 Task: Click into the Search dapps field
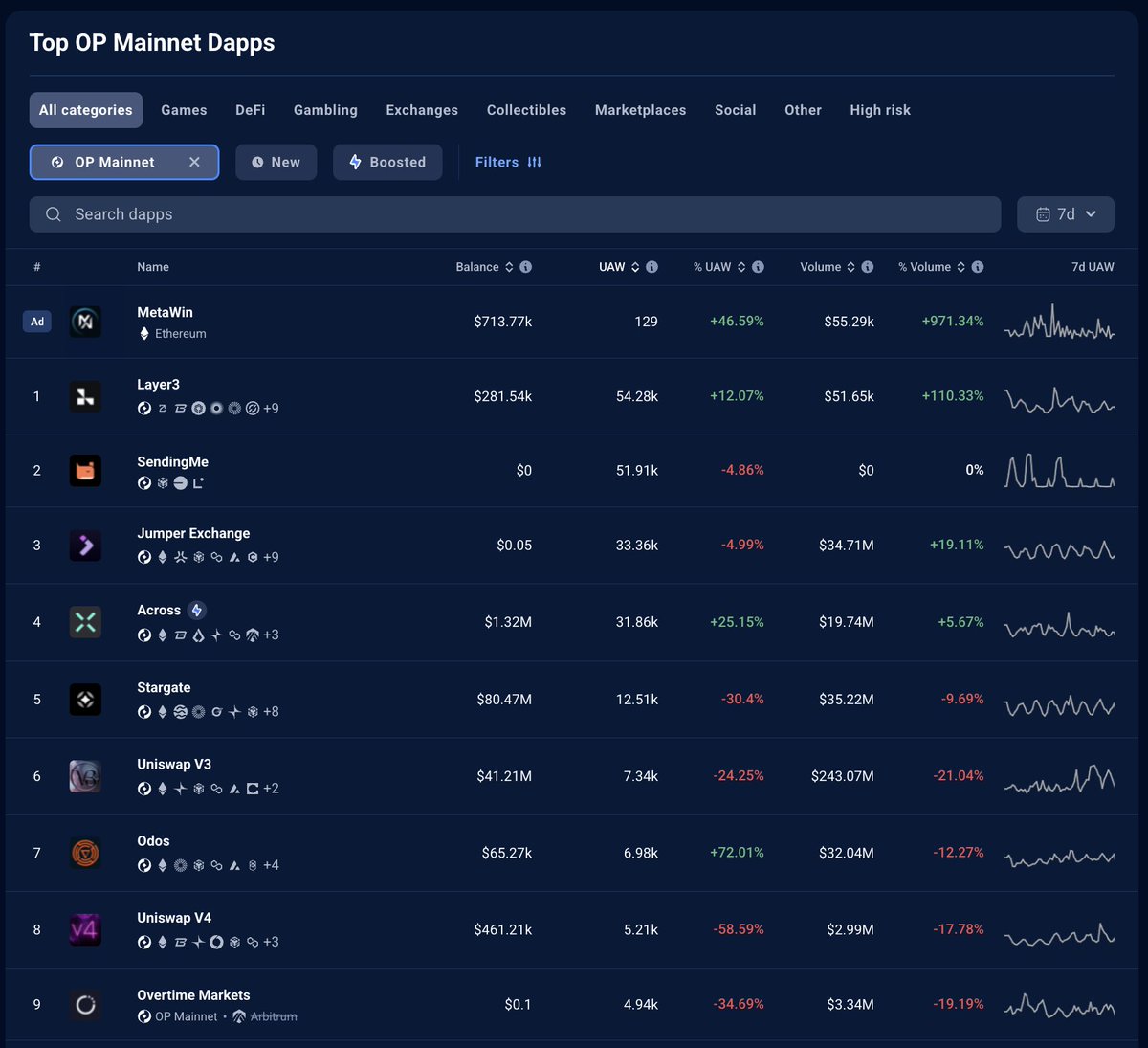point(515,214)
